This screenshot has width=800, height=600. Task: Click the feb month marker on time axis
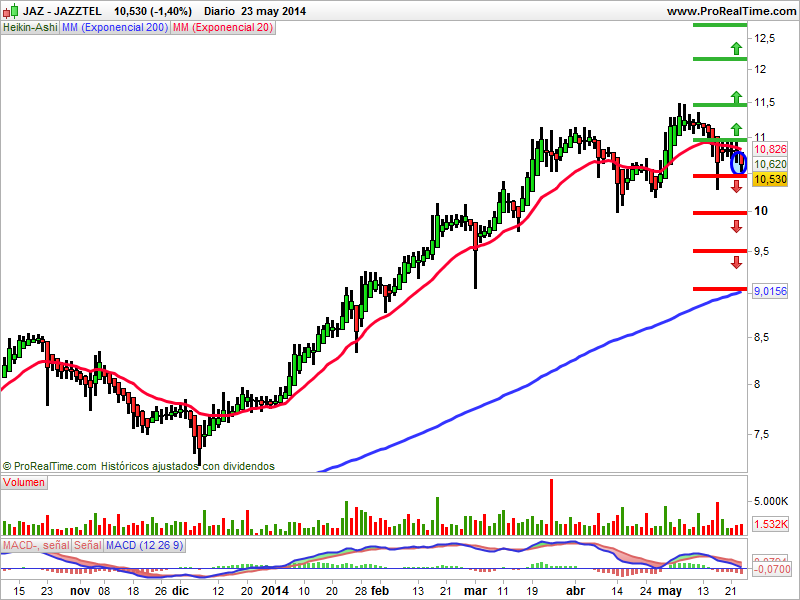point(380,591)
